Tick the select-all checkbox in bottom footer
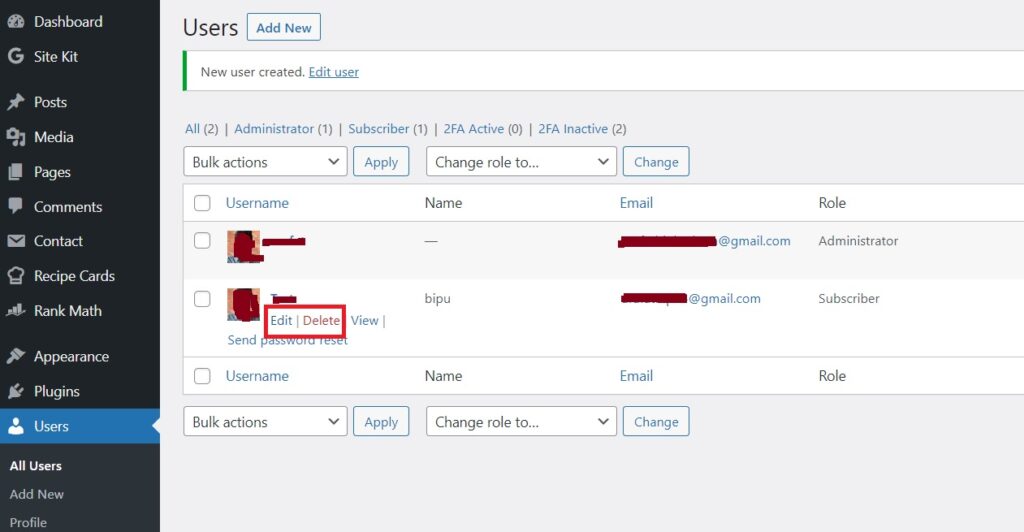The image size is (1024, 532). click(202, 376)
